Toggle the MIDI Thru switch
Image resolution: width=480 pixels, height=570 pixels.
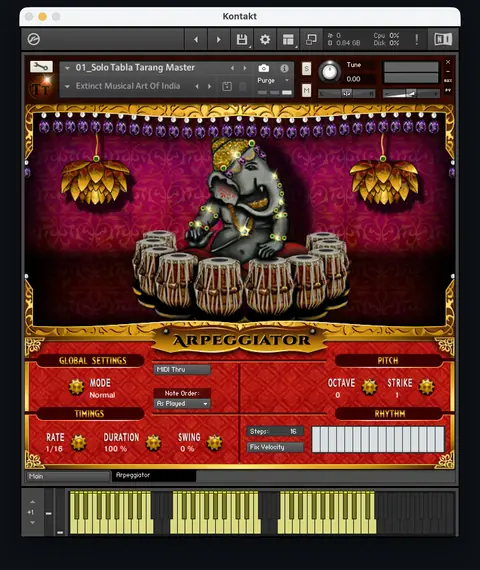[x=182, y=370]
